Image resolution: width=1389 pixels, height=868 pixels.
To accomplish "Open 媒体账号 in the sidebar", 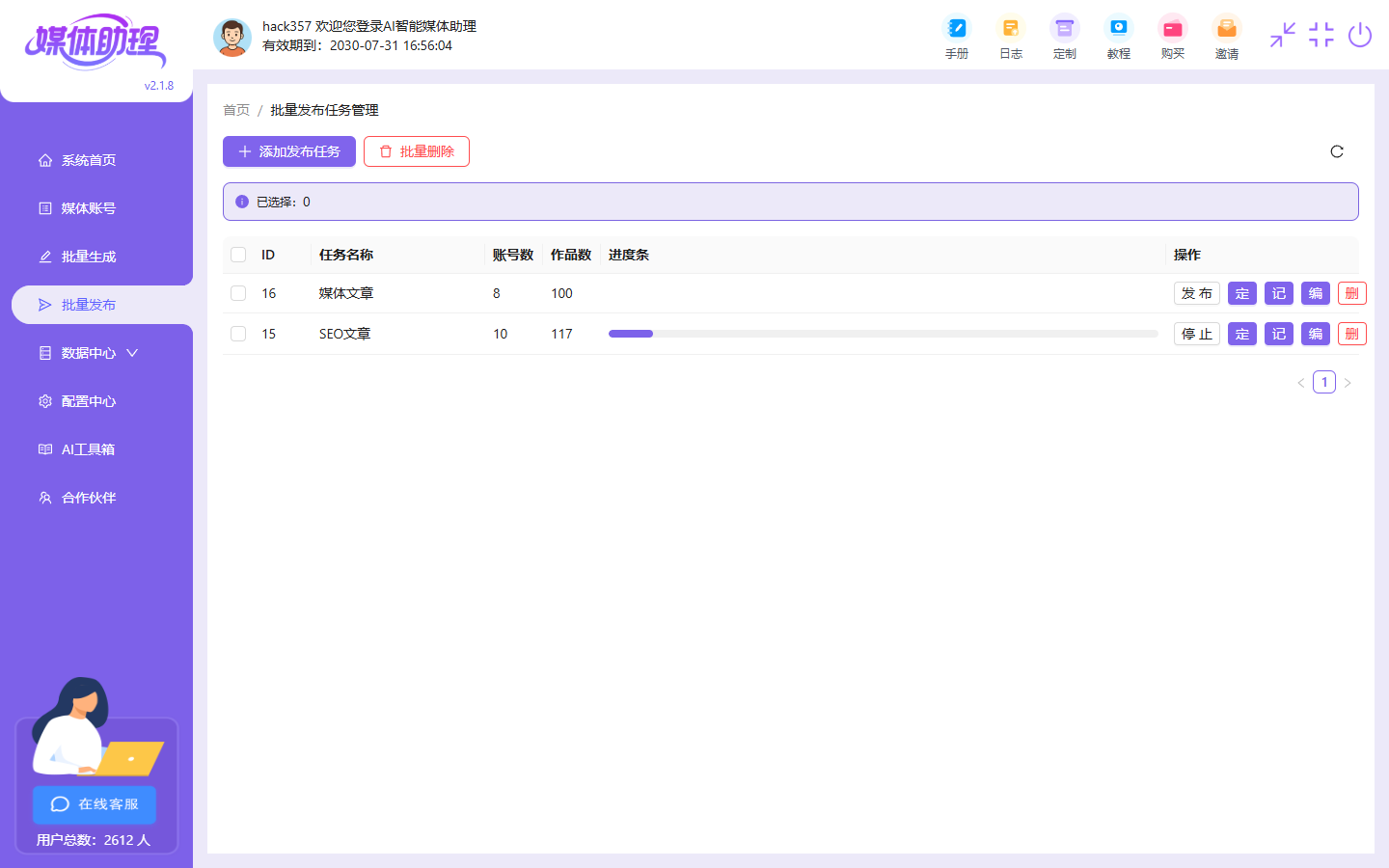I will coord(89,208).
